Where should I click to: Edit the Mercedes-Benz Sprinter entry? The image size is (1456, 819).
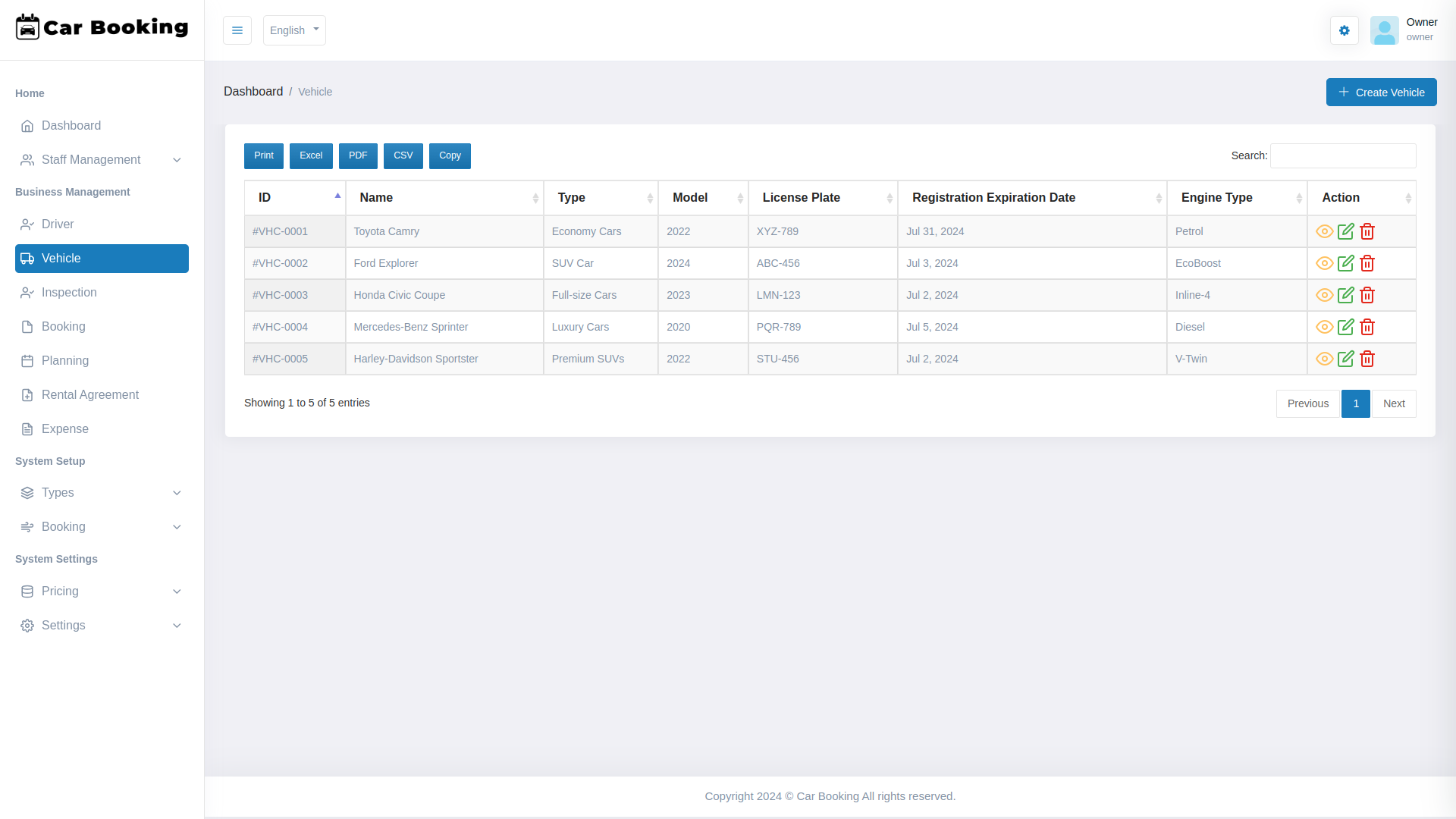point(1346,327)
